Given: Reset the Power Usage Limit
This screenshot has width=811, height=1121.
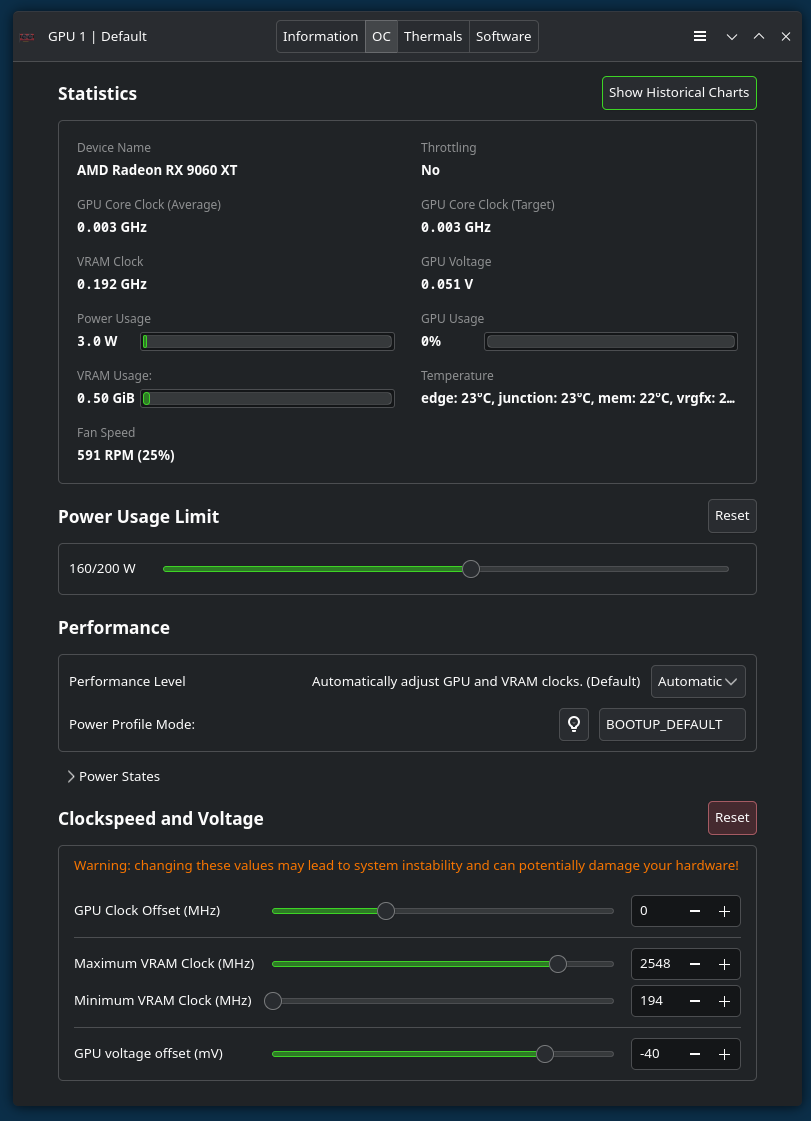Looking at the screenshot, I should point(732,516).
